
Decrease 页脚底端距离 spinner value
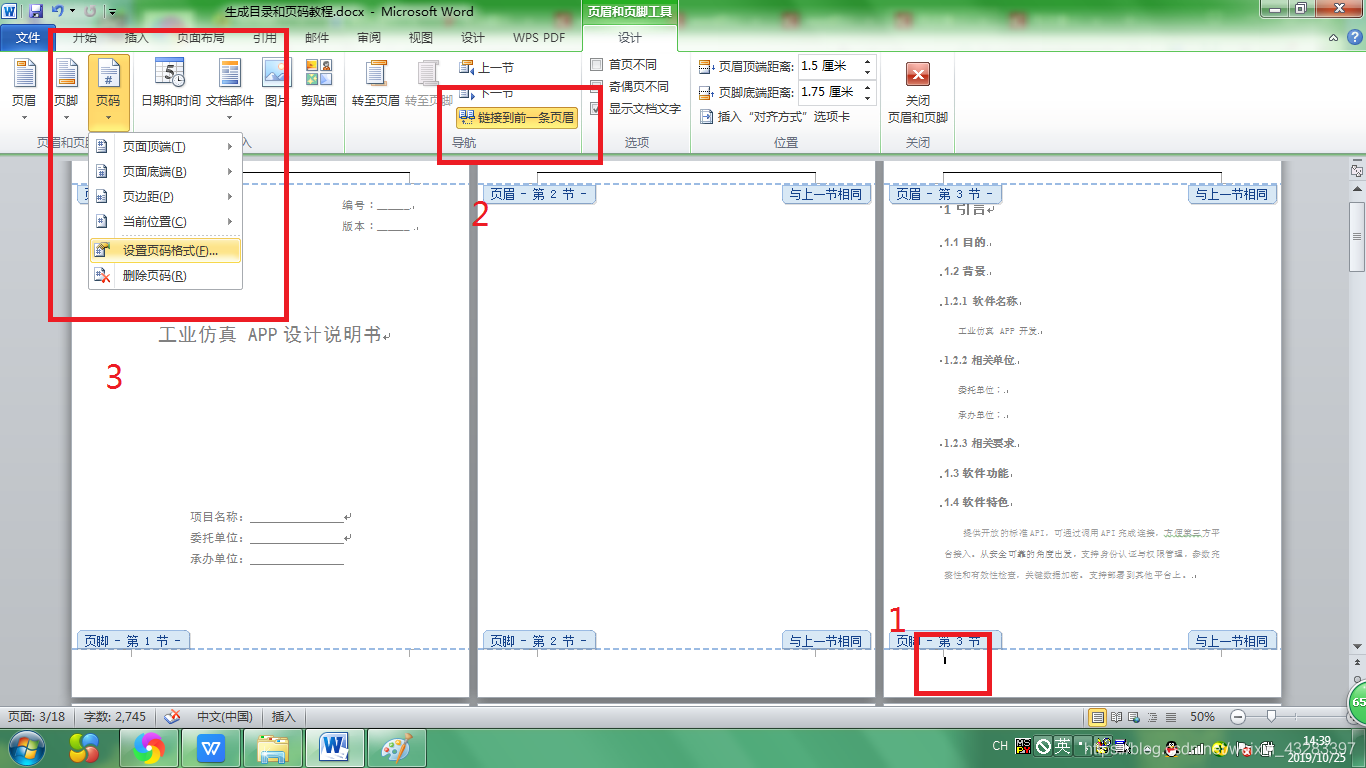[867, 97]
